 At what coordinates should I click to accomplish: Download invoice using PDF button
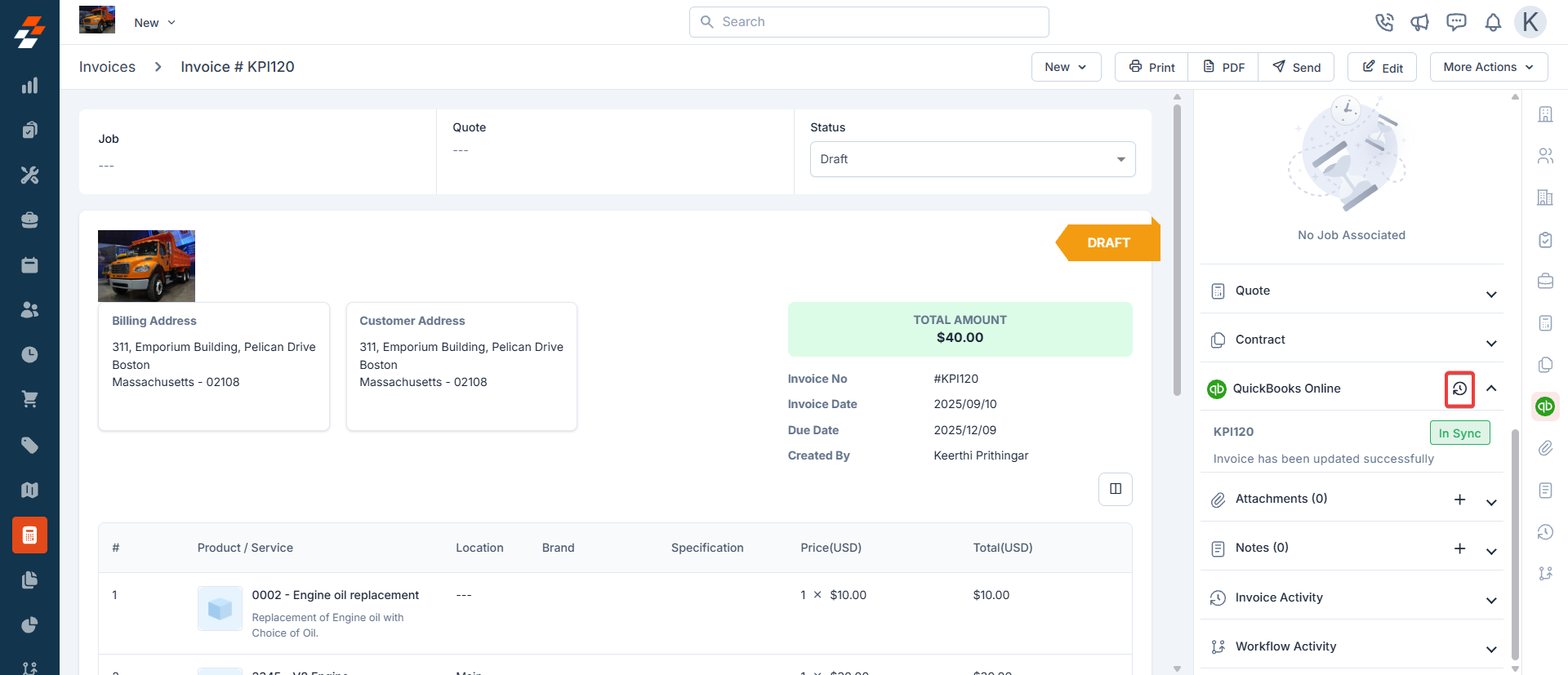1223,67
